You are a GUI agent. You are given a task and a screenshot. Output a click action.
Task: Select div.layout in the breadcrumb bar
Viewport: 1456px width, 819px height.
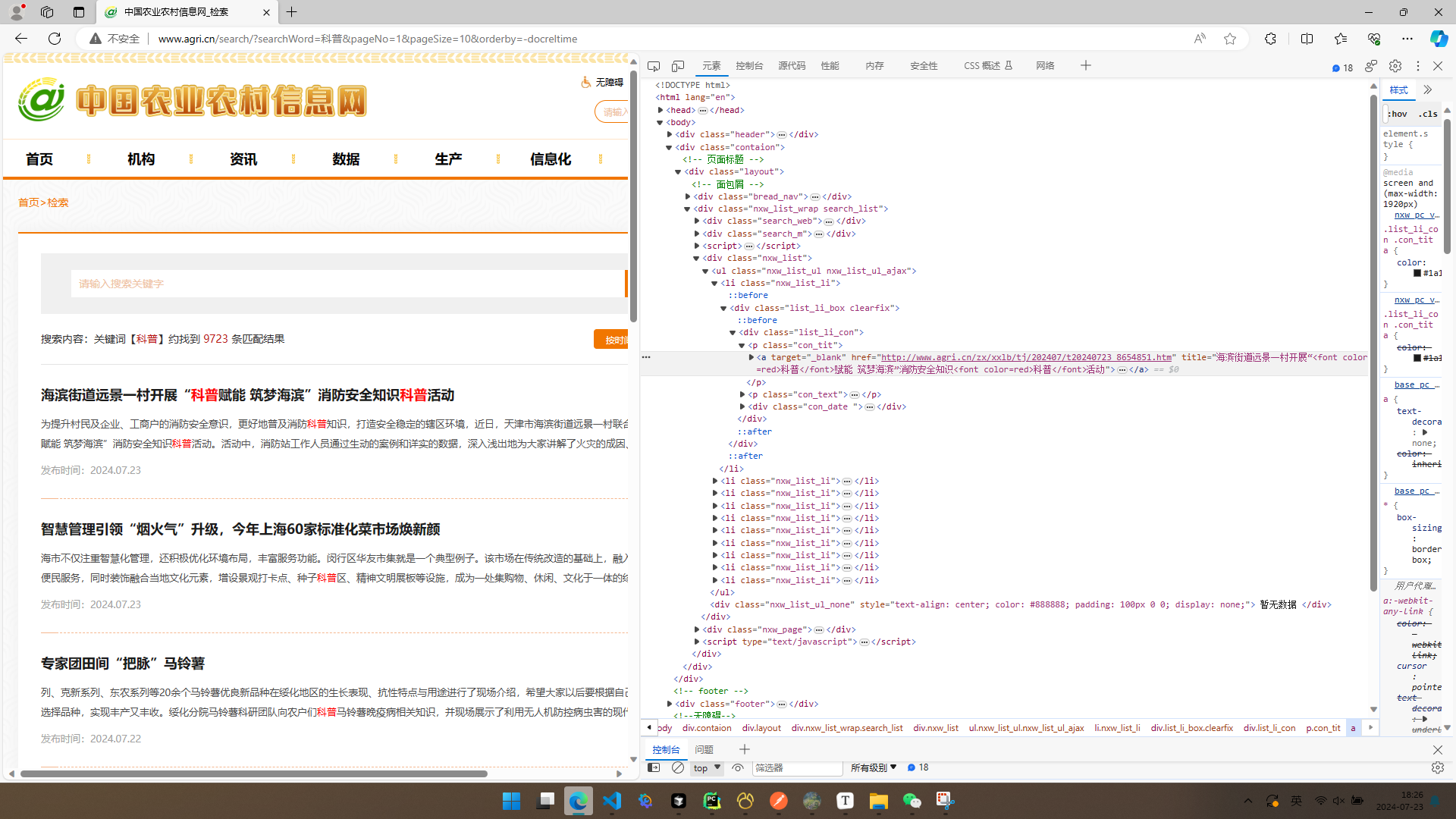761,728
